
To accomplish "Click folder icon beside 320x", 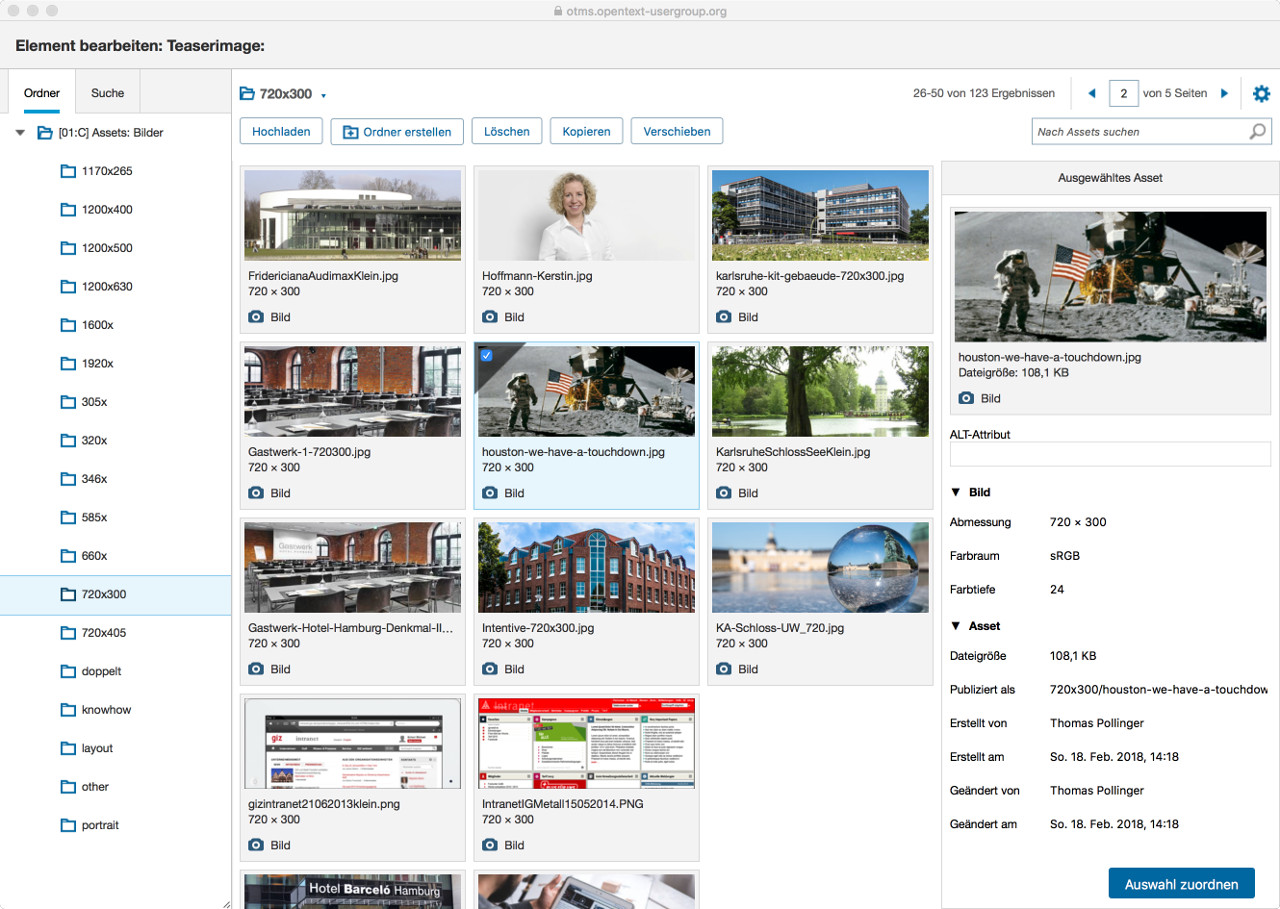I will click(x=68, y=440).
